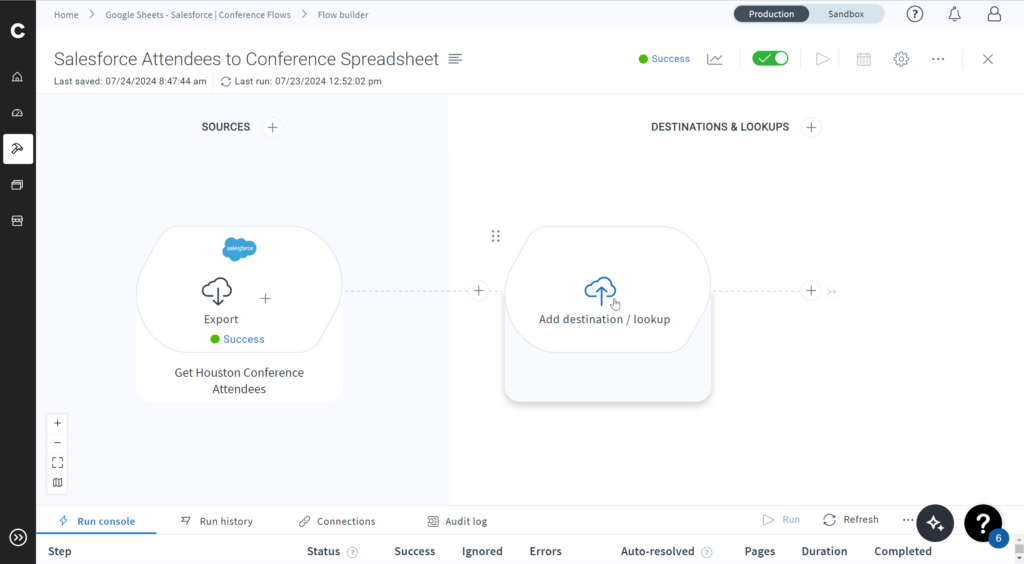This screenshot has height=564, width=1024.
Task: Open flow Settings gear icon
Action: pos(901,59)
